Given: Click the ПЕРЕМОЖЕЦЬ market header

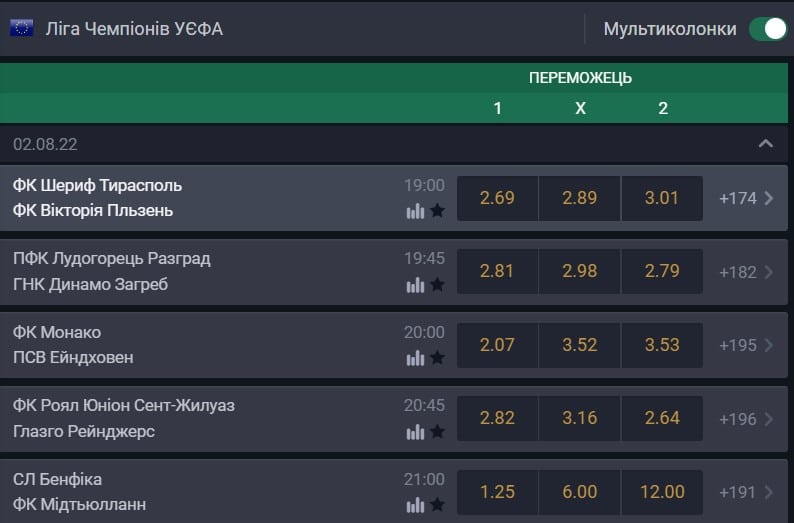Looking at the screenshot, I should click(580, 78).
